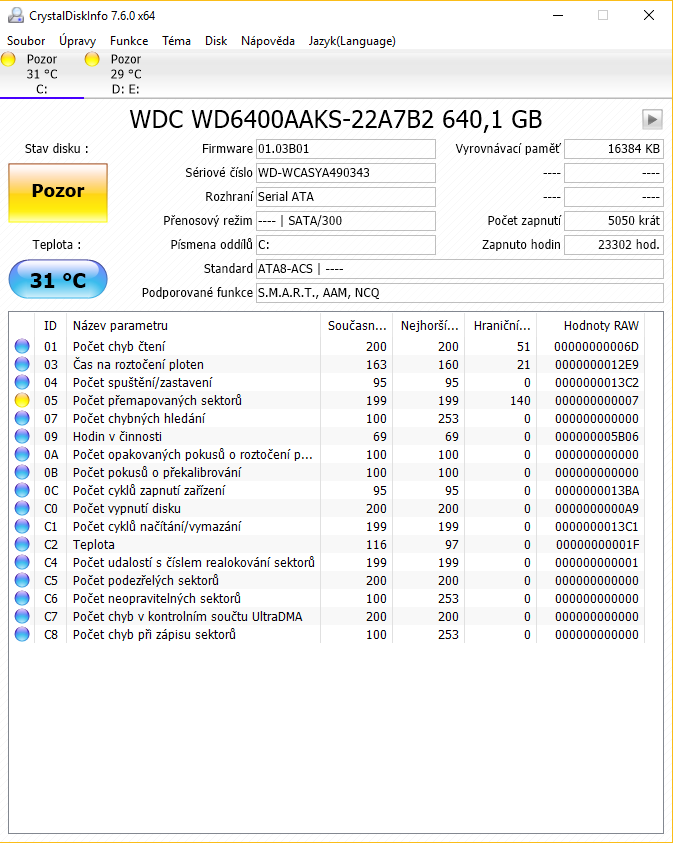Click the Hraniční... column header
This screenshot has width=673, height=843.
pyautogui.click(x=501, y=326)
